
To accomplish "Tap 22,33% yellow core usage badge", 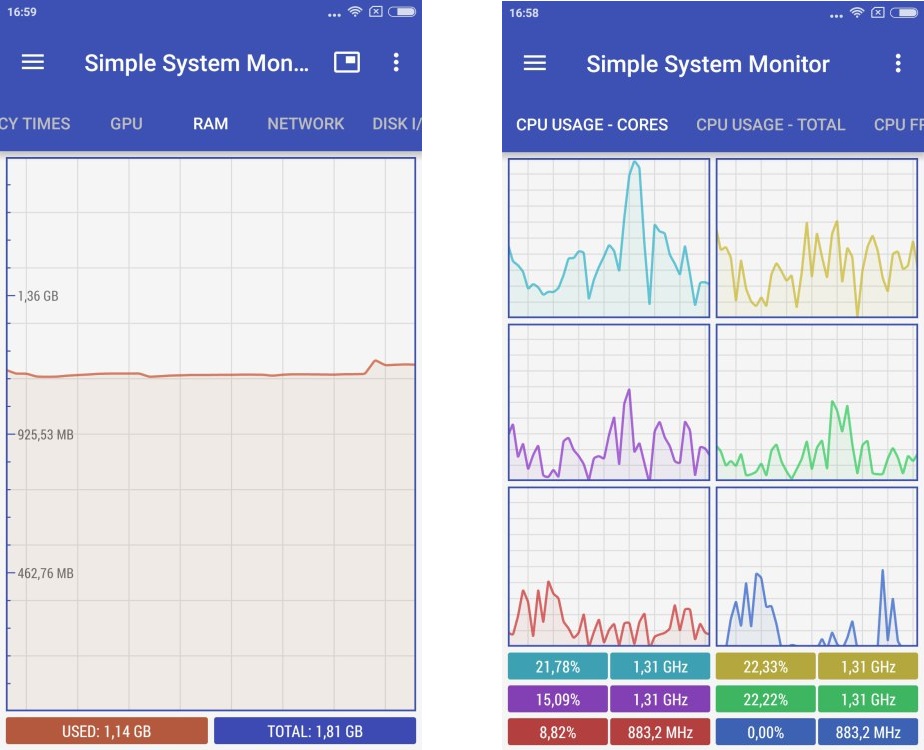I will click(765, 666).
